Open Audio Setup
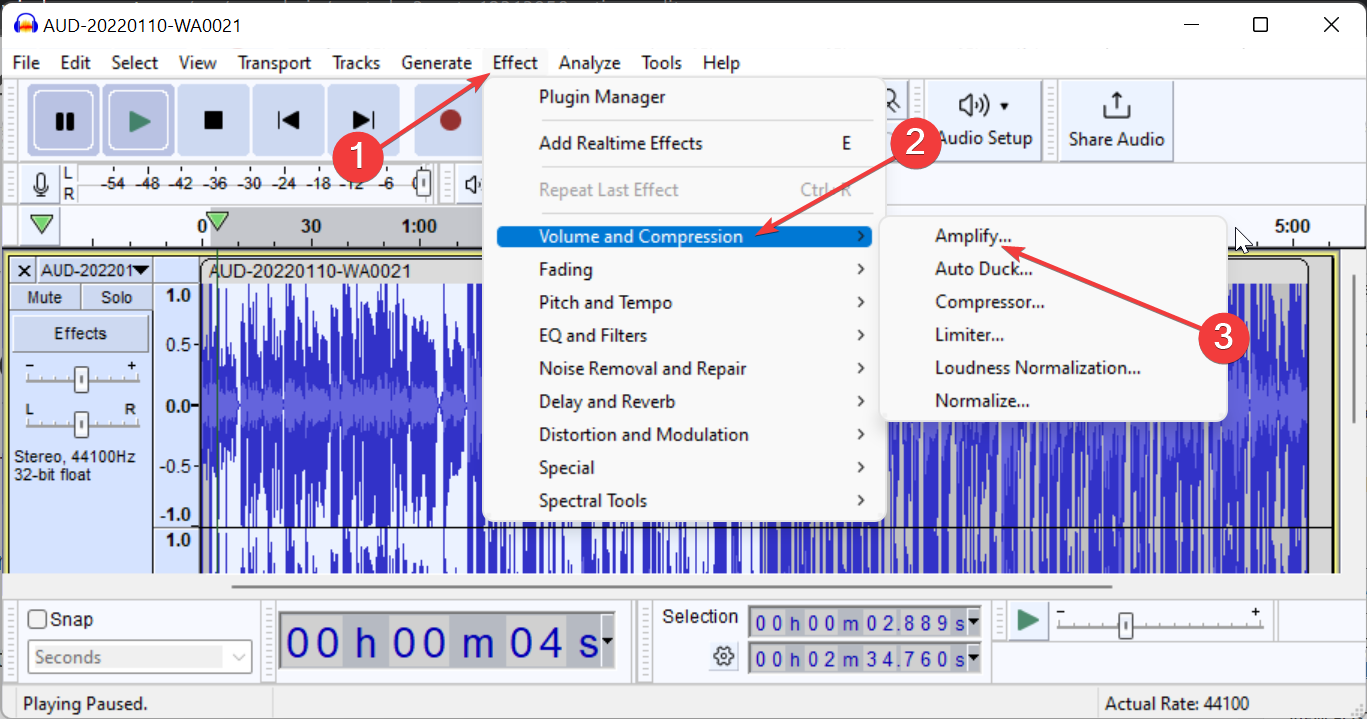Viewport: 1367px width, 719px height. pos(984,120)
